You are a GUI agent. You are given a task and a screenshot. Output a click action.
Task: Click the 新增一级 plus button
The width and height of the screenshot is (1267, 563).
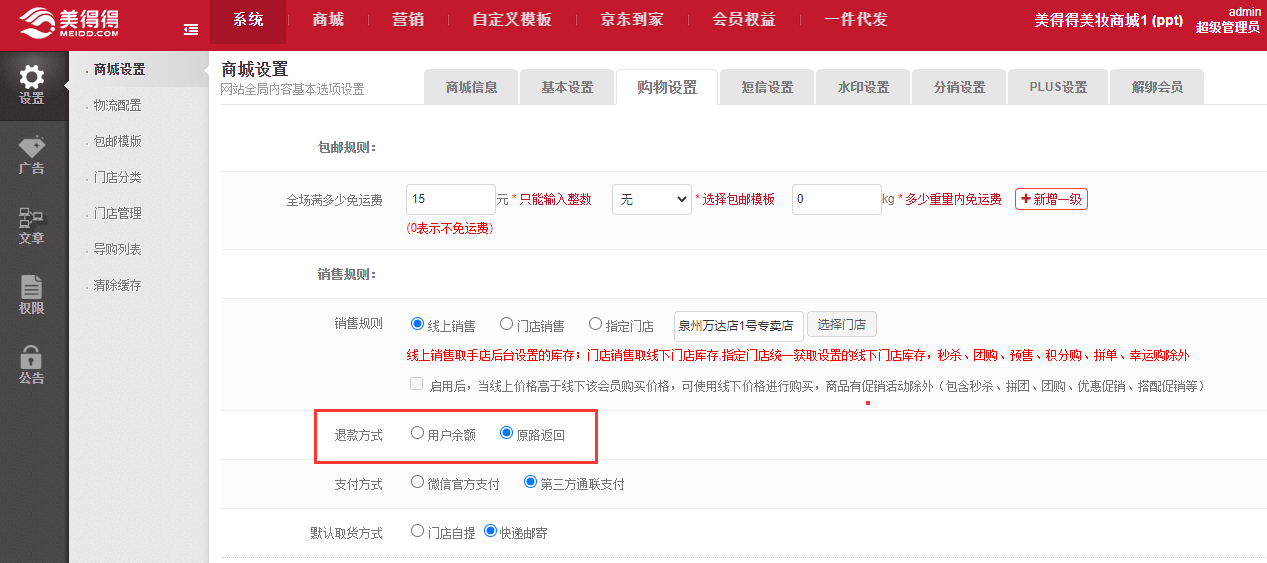pyautogui.click(x=1051, y=199)
